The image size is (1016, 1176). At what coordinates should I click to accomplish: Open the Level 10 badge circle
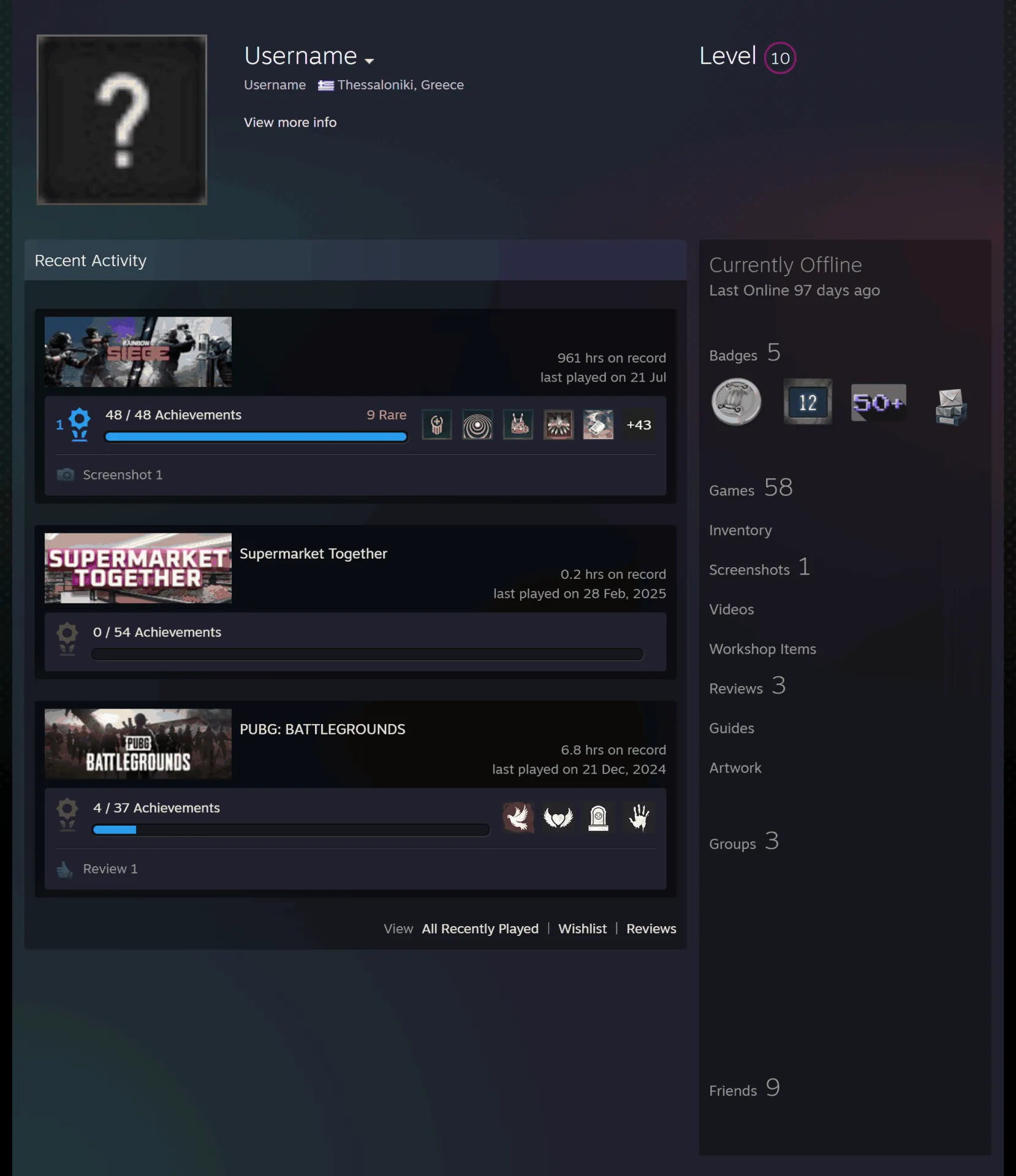pyautogui.click(x=780, y=58)
